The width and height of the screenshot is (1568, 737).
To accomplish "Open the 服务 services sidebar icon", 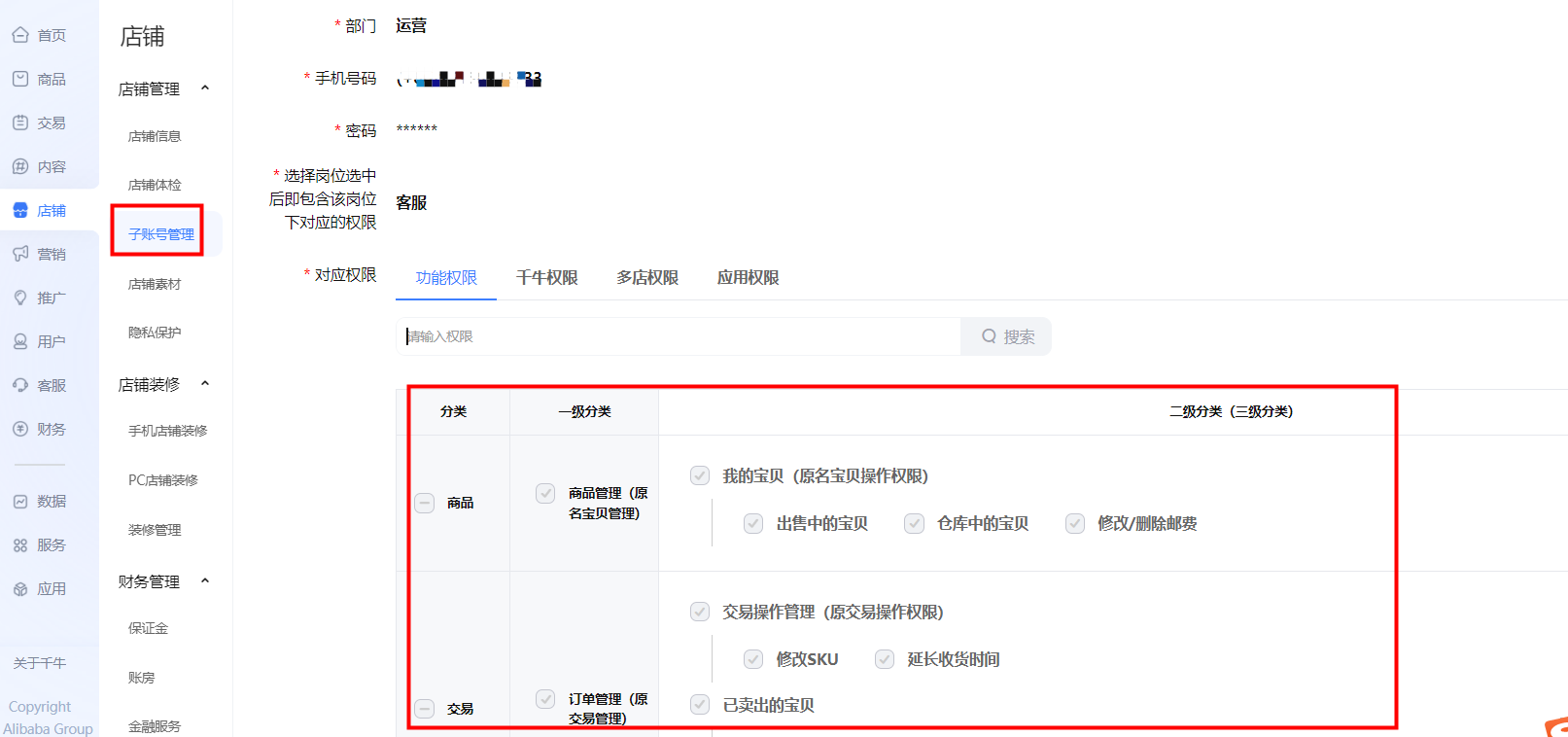I will [x=20, y=544].
